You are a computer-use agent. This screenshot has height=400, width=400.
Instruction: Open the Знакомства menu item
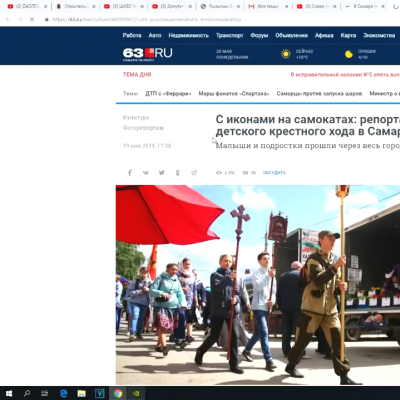click(379, 35)
